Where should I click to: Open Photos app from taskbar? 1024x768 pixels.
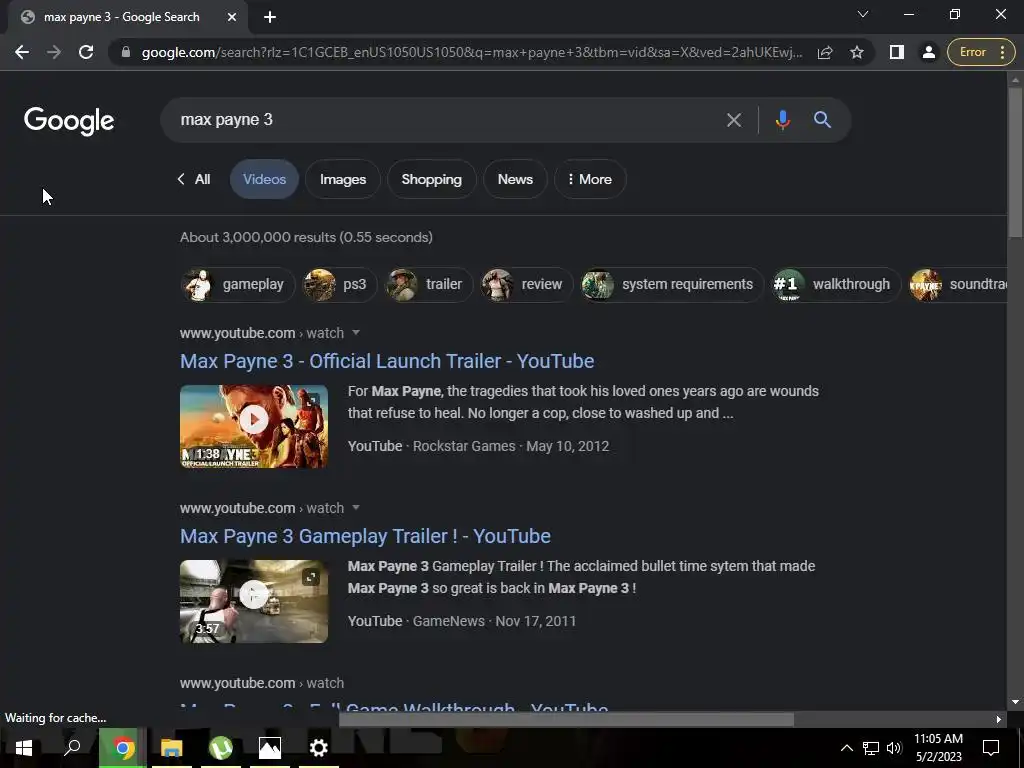270,748
